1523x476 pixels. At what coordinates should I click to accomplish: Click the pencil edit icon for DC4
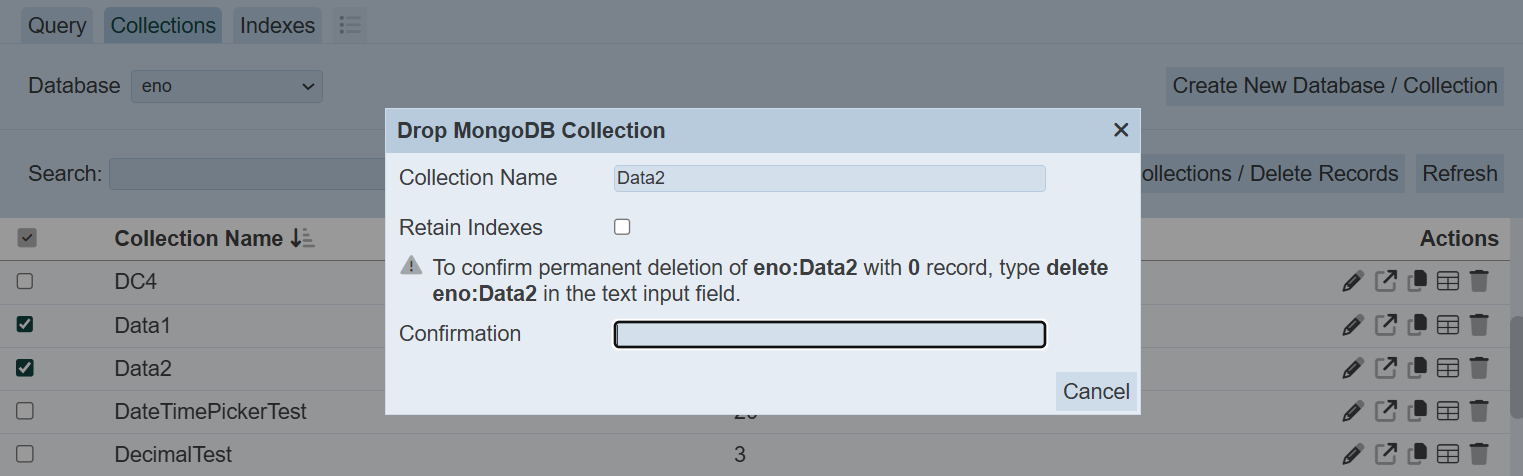pyautogui.click(x=1352, y=282)
